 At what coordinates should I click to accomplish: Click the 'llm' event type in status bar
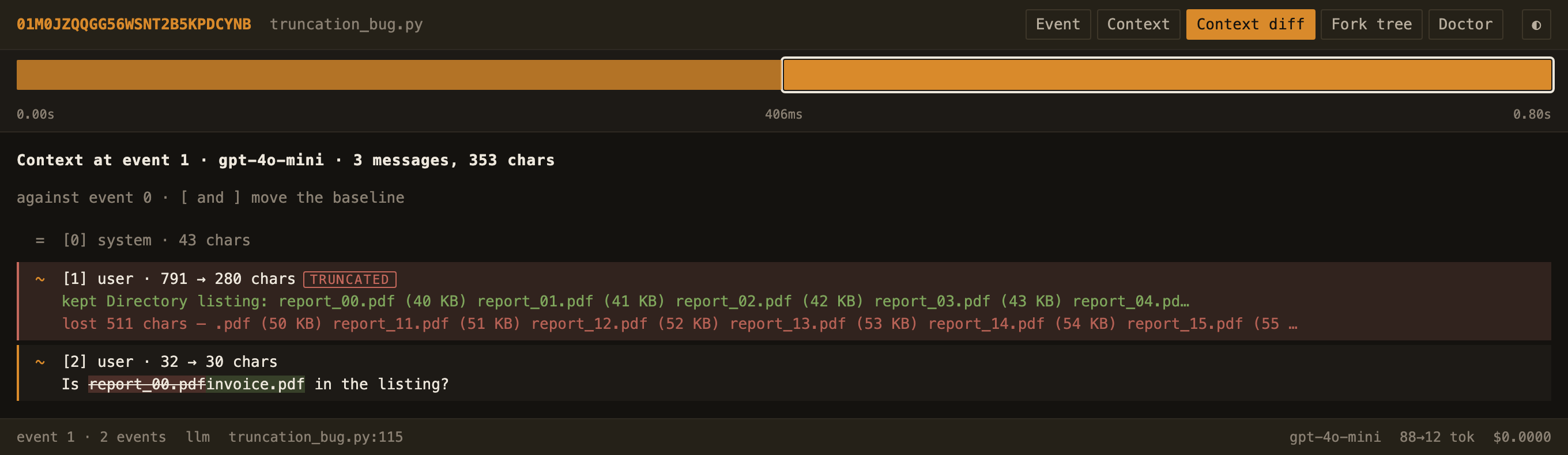(x=198, y=437)
